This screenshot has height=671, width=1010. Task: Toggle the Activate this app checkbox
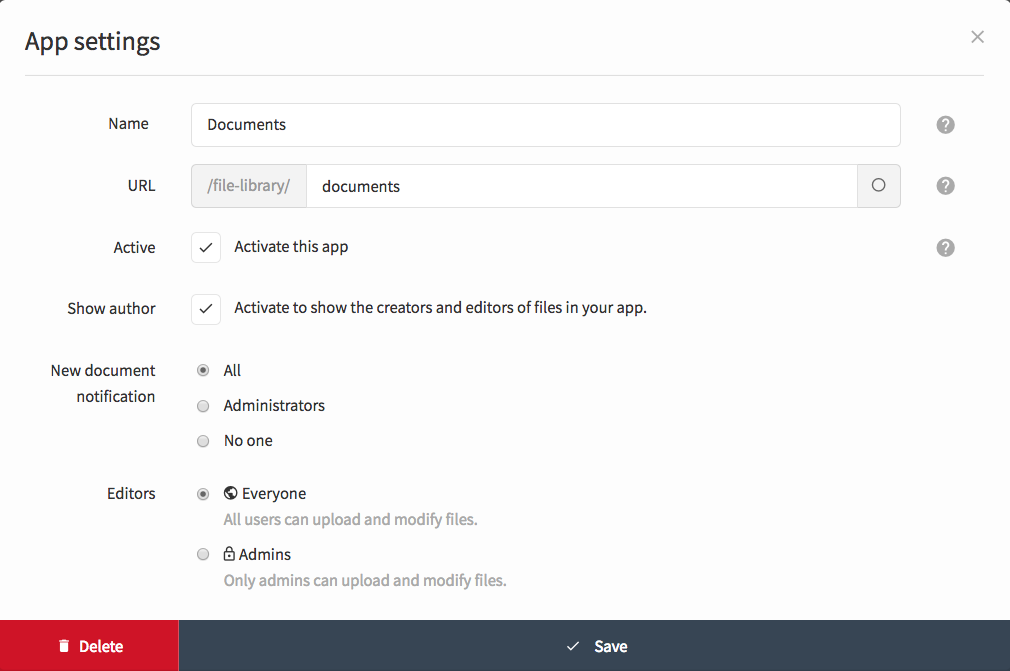point(206,248)
